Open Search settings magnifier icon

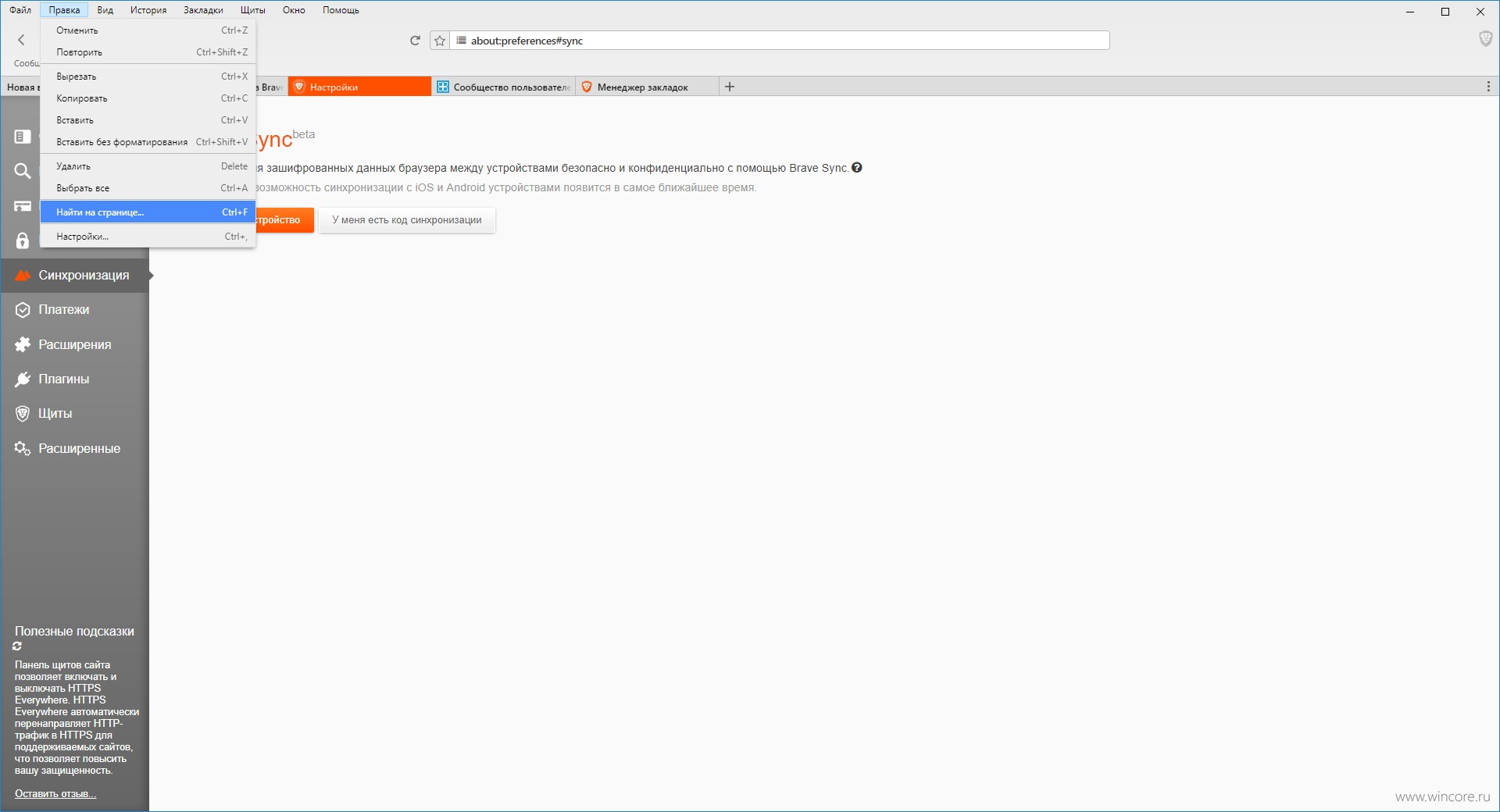[x=22, y=171]
